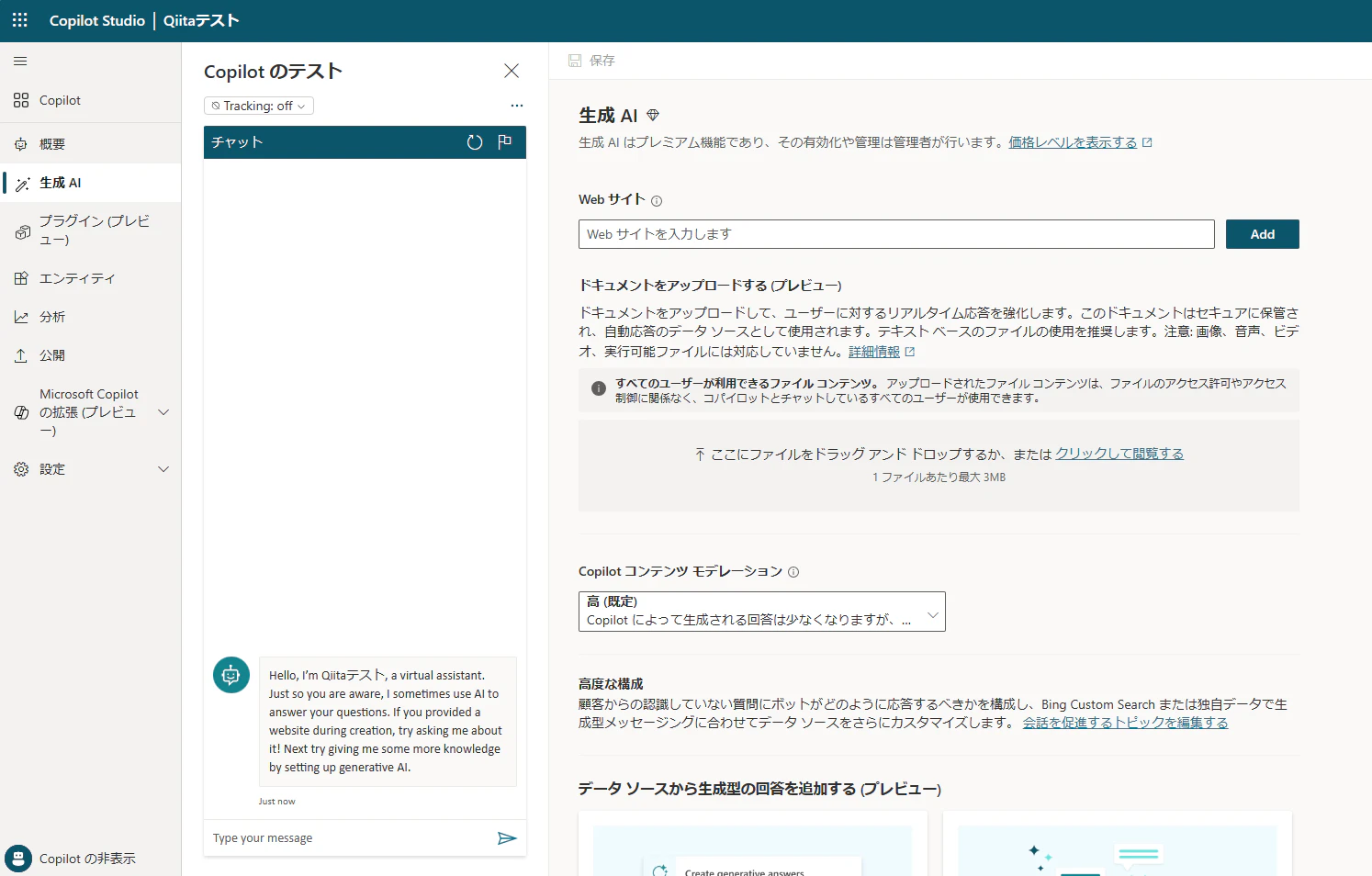
Task: Send message with the paper plane icon
Action: [507, 838]
